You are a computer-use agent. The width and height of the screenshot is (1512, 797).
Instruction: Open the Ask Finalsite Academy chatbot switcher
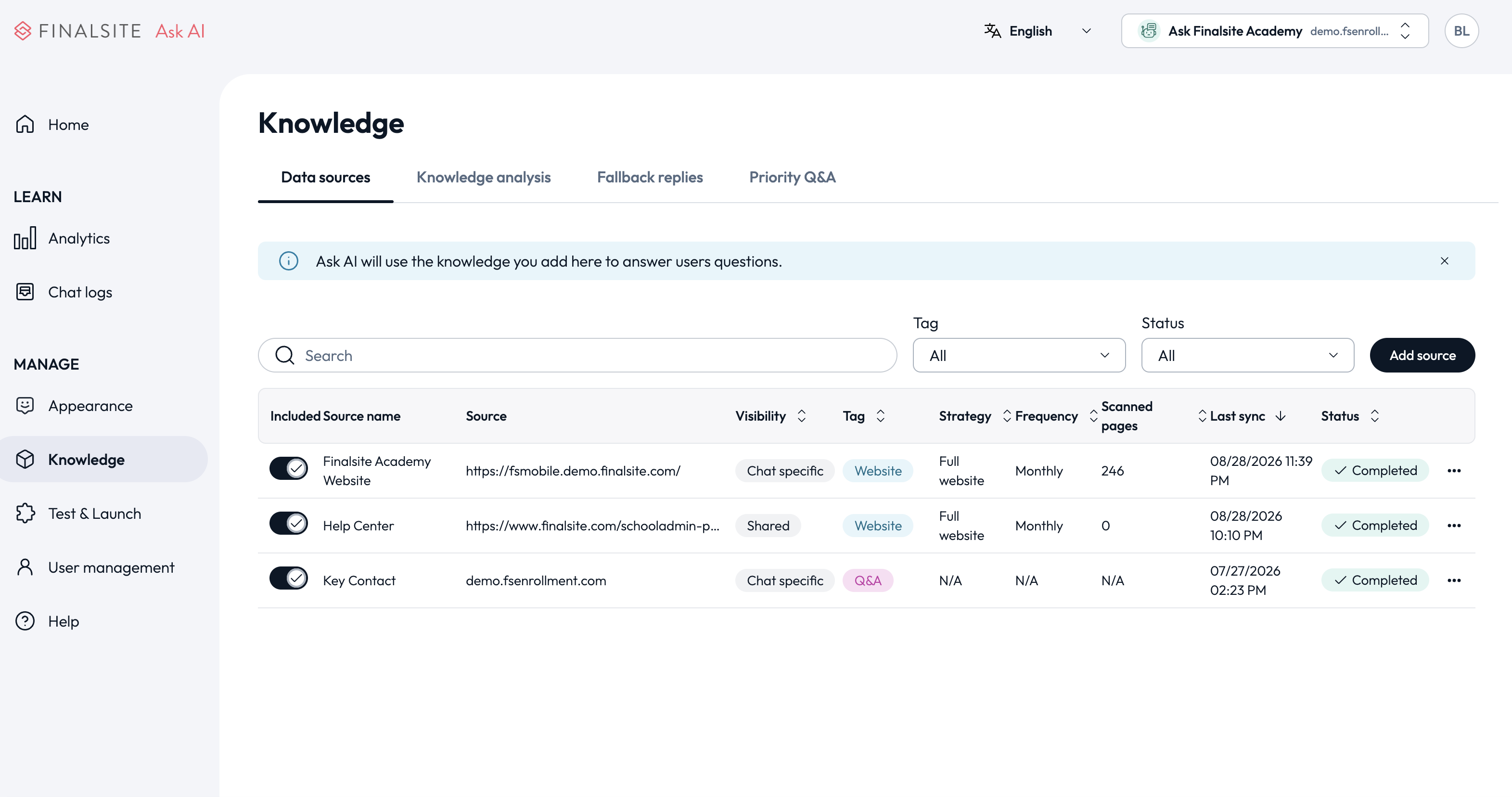[1275, 31]
